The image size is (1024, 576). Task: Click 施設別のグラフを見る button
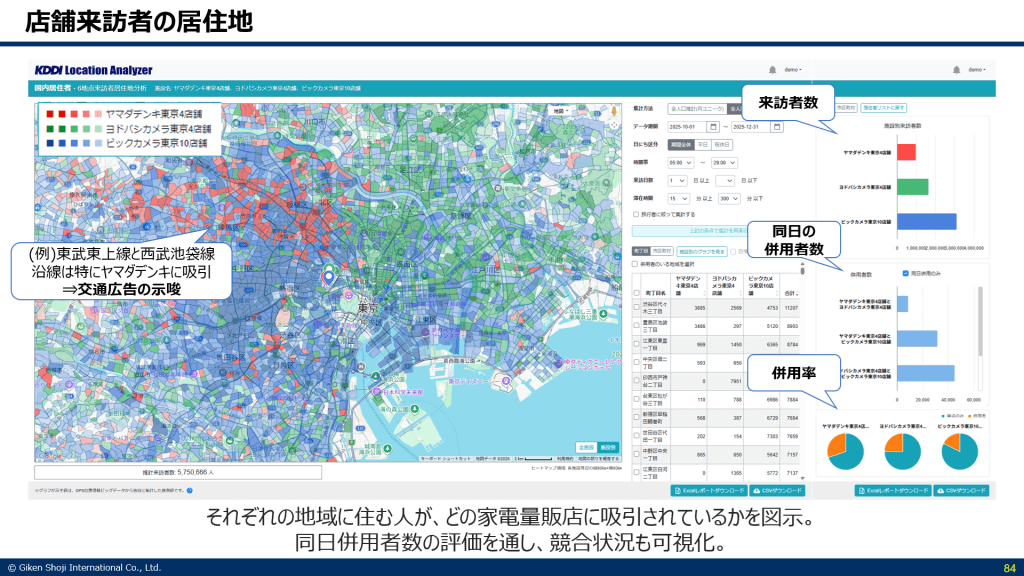[701, 251]
